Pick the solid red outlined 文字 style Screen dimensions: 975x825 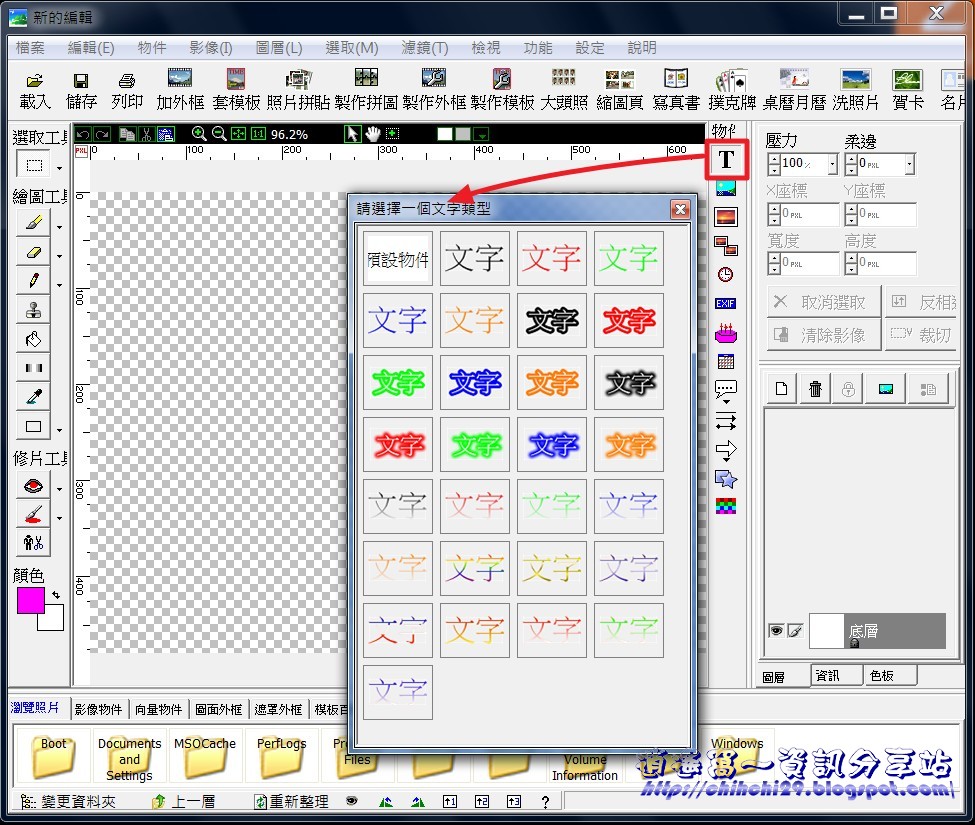(x=629, y=321)
